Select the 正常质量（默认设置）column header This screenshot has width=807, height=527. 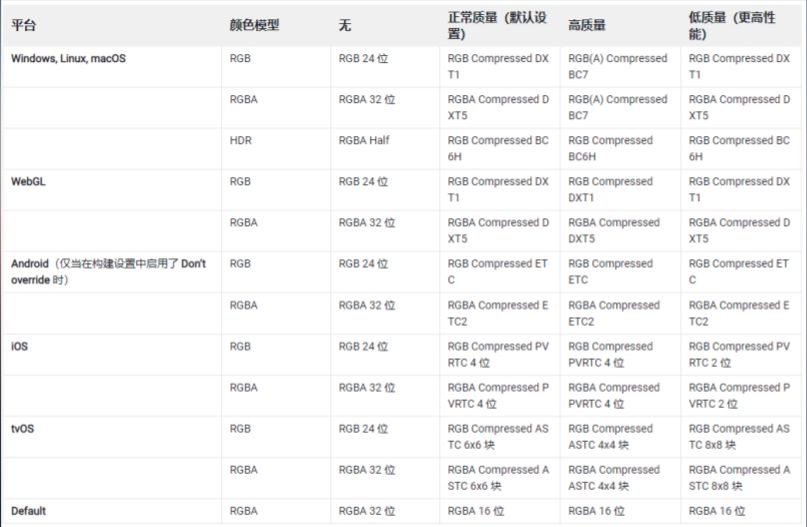[497, 26]
